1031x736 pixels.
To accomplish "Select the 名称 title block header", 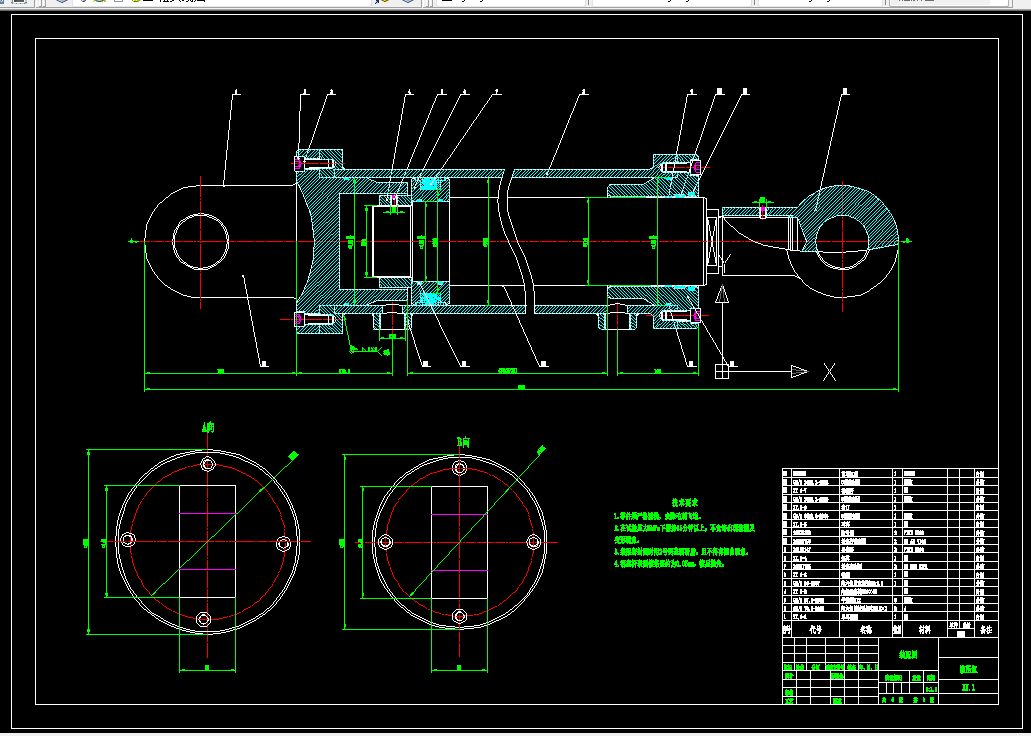I will tap(867, 630).
